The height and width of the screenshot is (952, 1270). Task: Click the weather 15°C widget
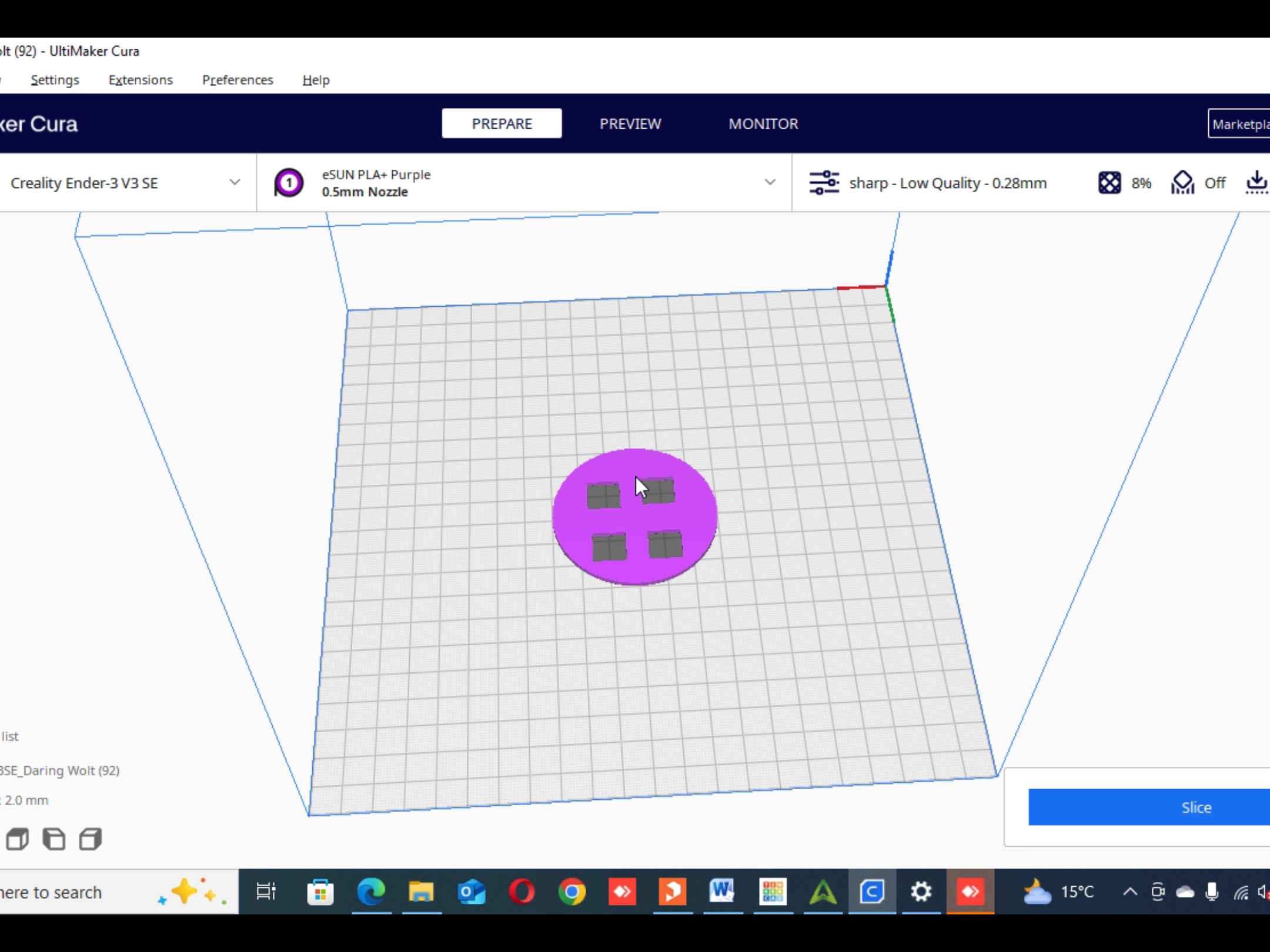point(1058,892)
